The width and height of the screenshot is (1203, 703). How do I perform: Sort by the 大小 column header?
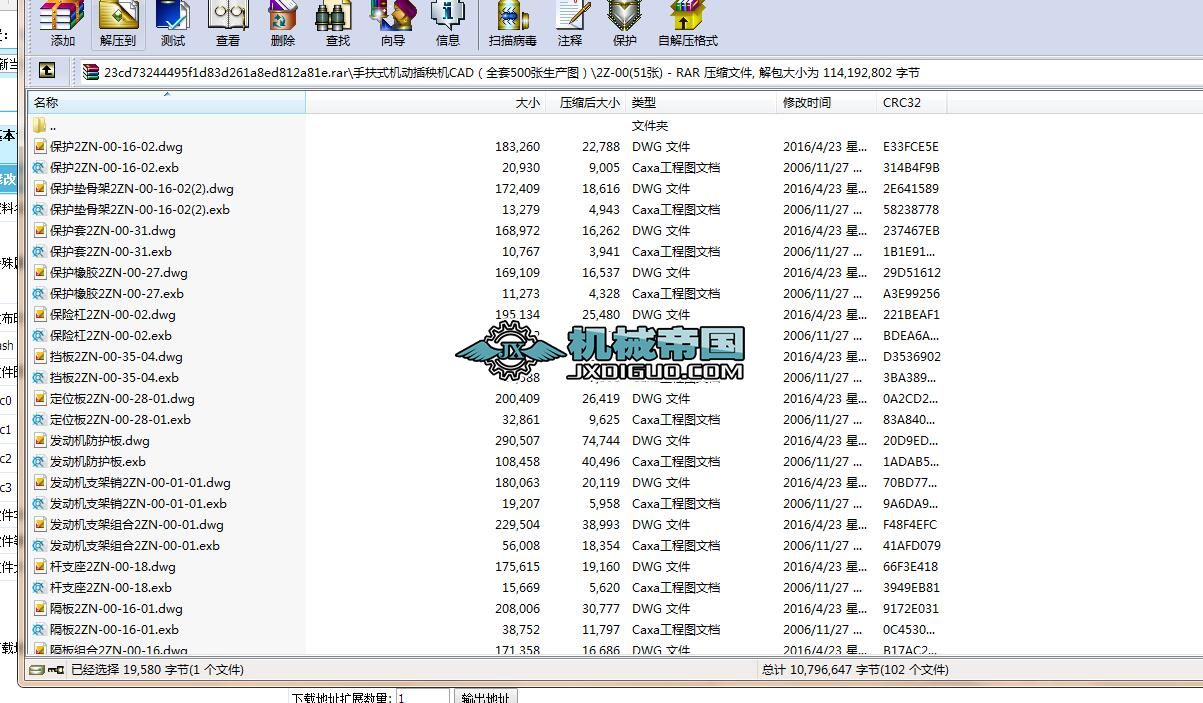[x=426, y=102]
